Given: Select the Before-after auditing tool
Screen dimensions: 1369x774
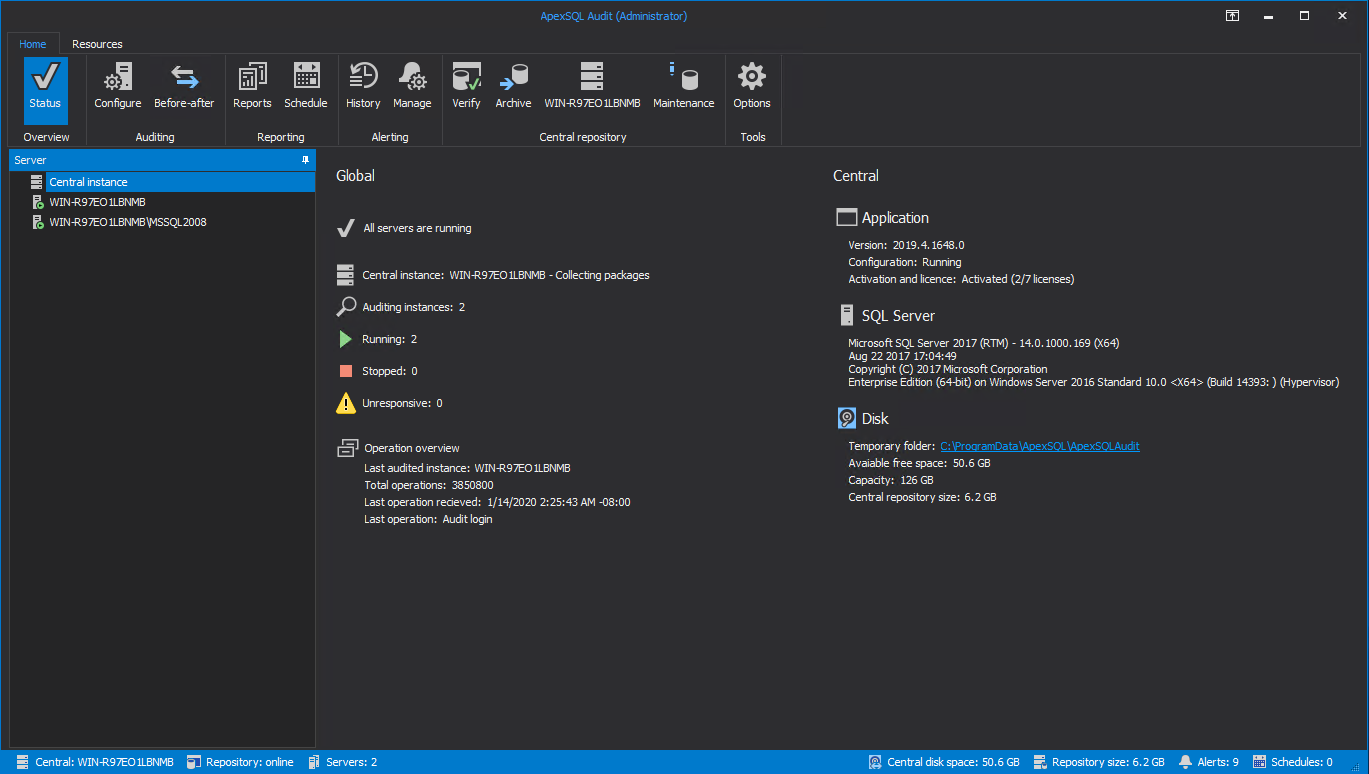Looking at the screenshot, I should [184, 89].
